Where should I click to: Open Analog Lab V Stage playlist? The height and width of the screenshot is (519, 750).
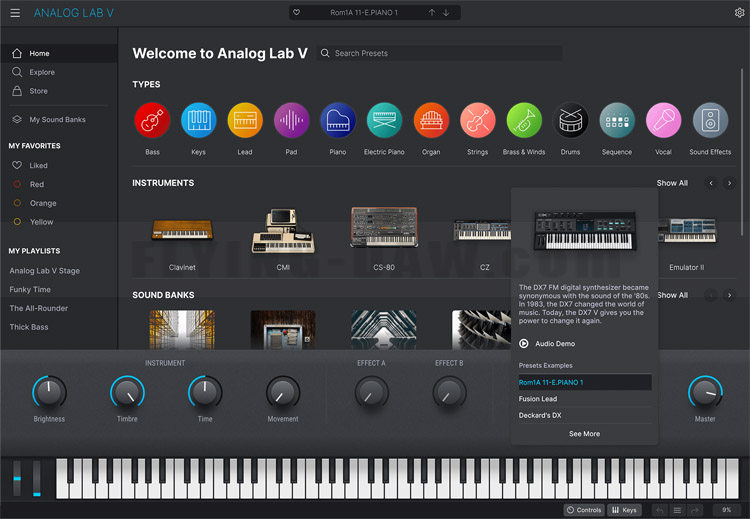tap(44, 271)
